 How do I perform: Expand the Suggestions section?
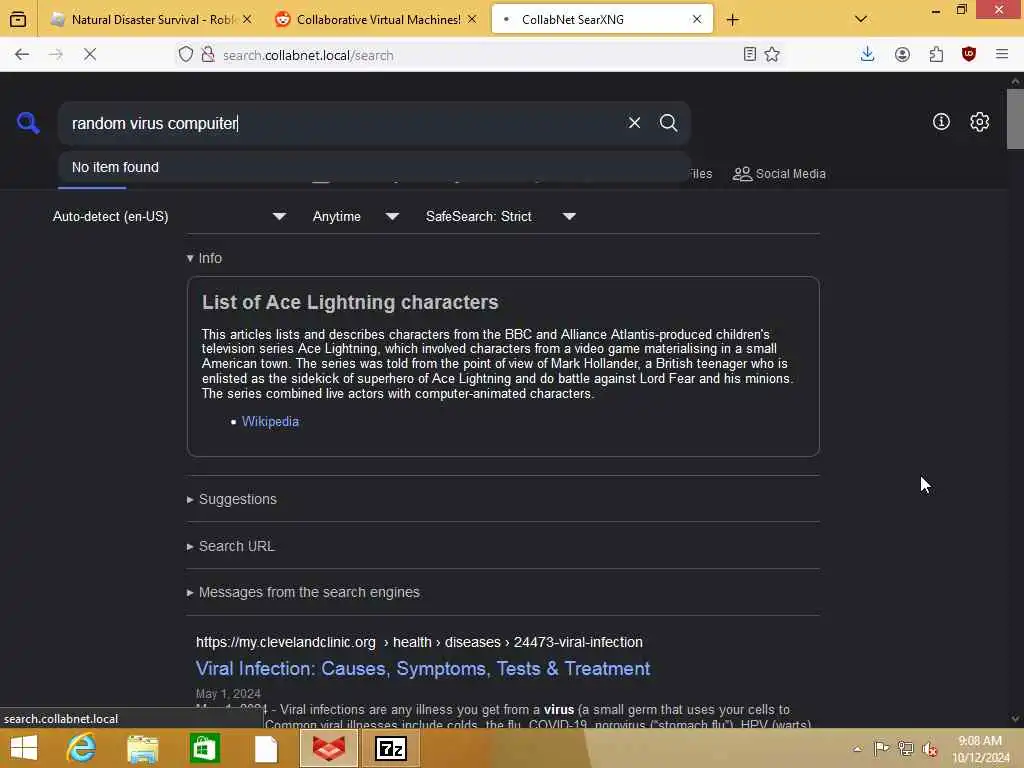pos(232,499)
